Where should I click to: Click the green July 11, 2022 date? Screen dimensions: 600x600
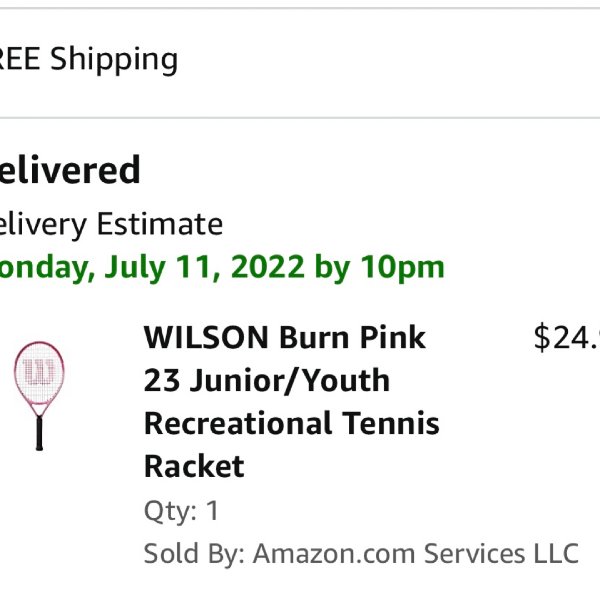click(205, 267)
